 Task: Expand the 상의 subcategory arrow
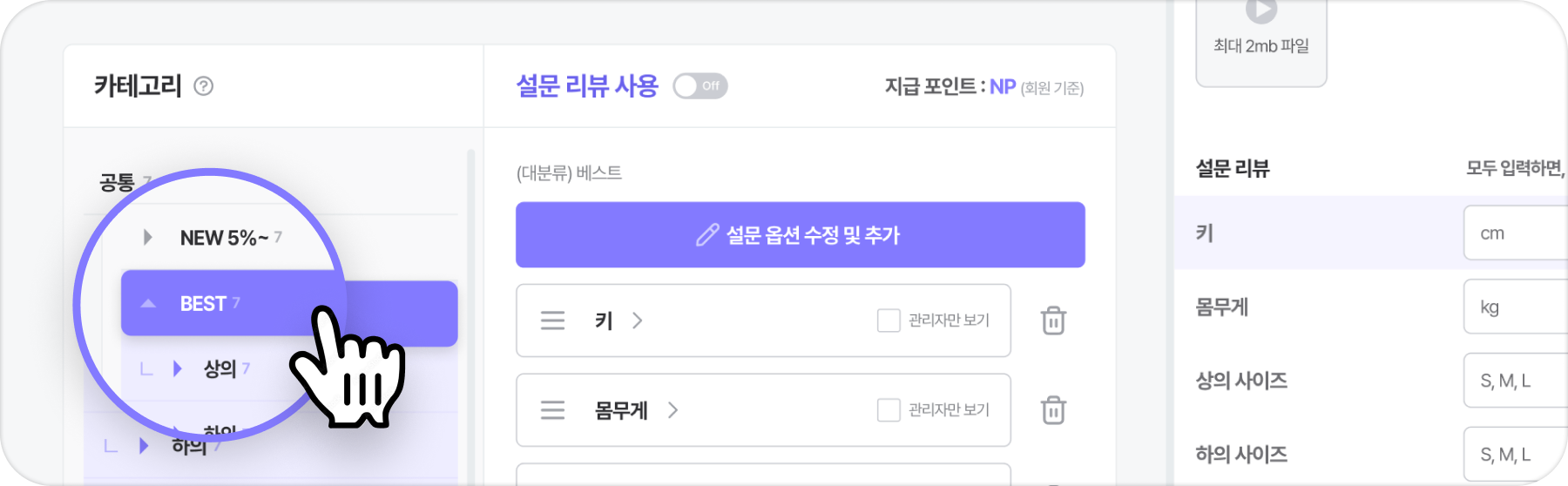coord(178,368)
